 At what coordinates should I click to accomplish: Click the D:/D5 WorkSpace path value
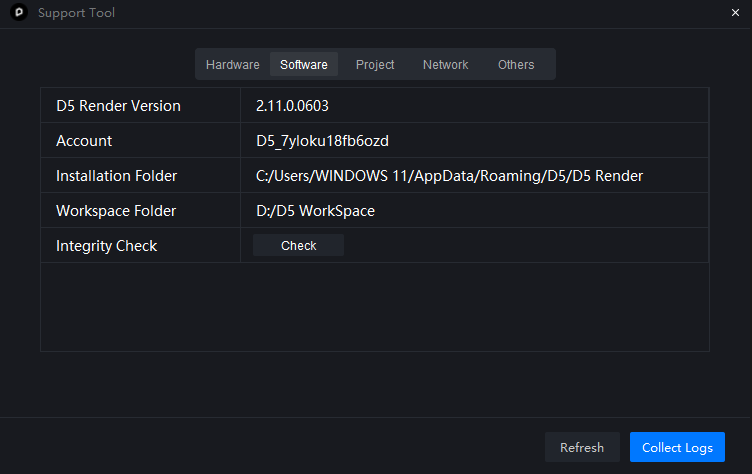pyautogui.click(x=315, y=211)
